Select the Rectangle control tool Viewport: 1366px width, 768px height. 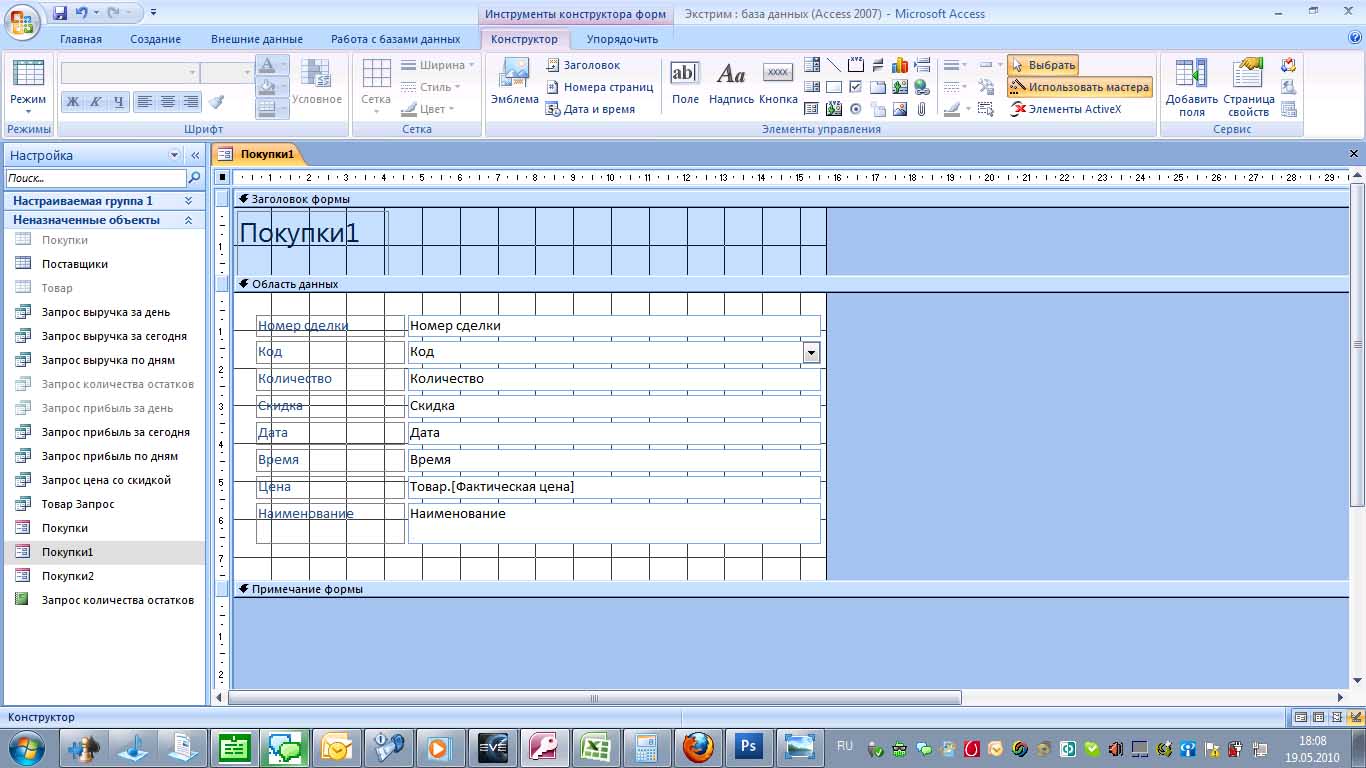[834, 87]
